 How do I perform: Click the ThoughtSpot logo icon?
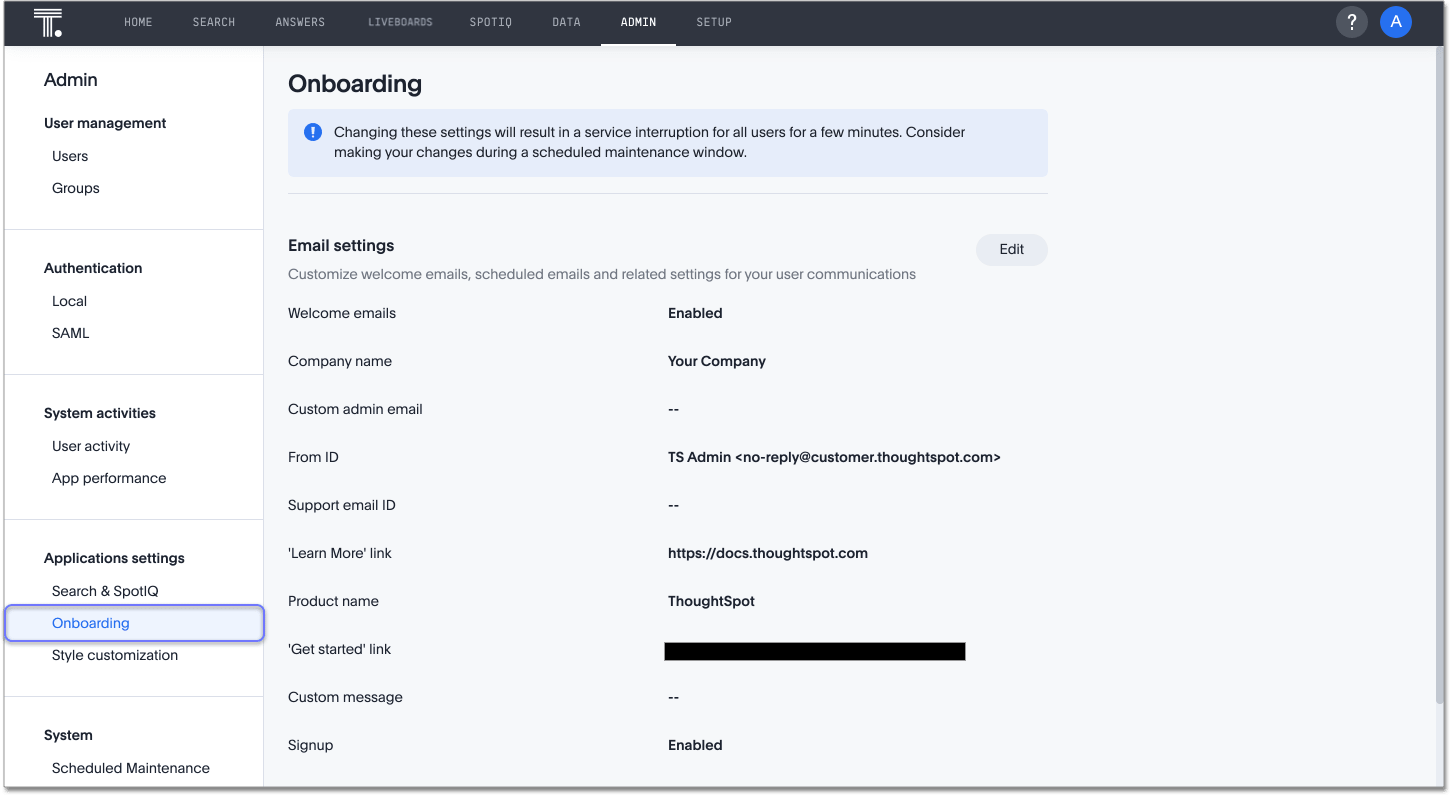47,21
